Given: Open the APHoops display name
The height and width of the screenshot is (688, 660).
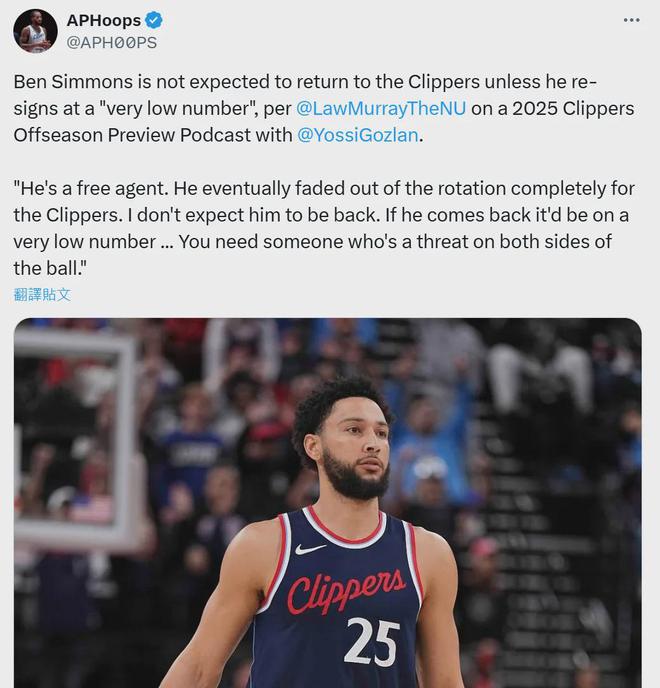Looking at the screenshot, I should click(x=104, y=21).
